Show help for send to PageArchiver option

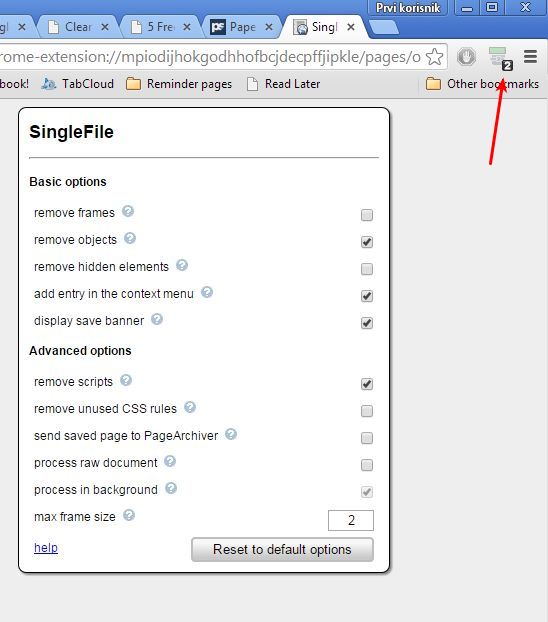pos(231,434)
